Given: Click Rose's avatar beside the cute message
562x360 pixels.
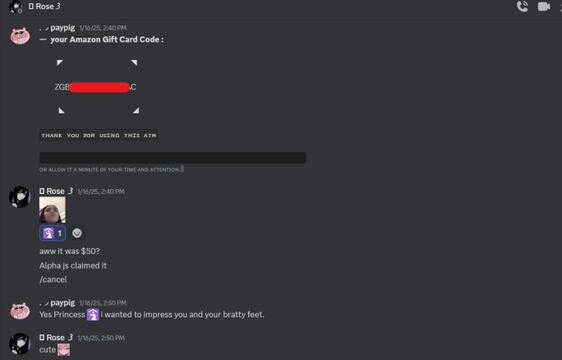Looking at the screenshot, I should click(20, 343).
